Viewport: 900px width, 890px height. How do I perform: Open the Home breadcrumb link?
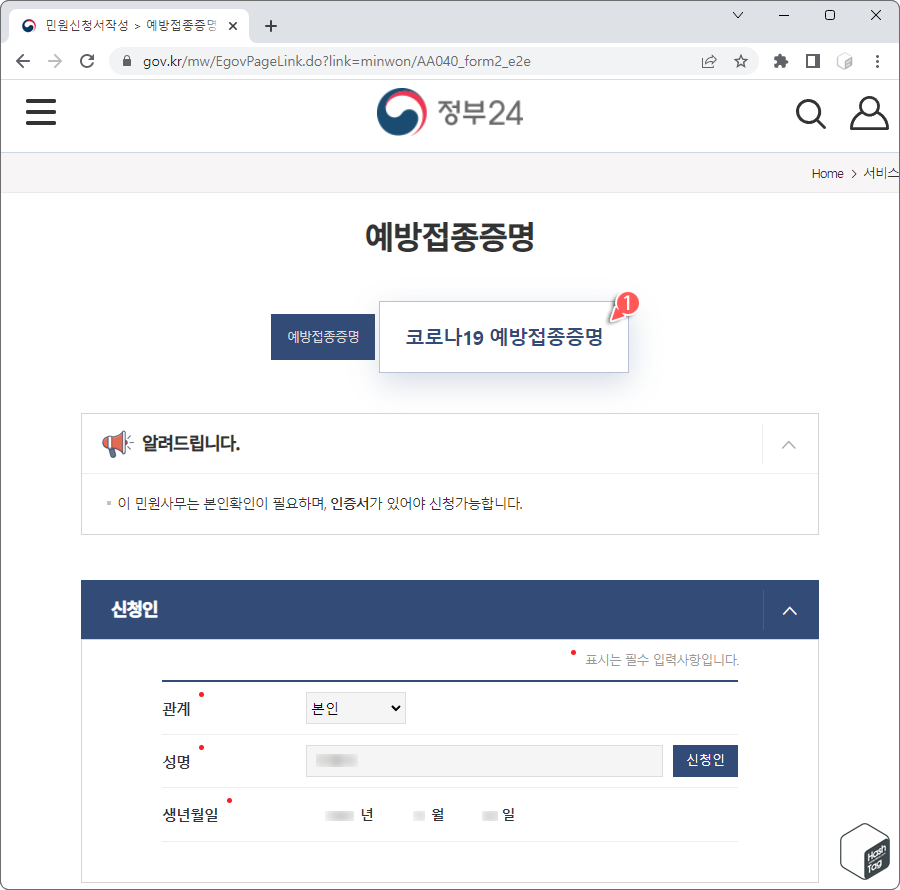[x=827, y=173]
